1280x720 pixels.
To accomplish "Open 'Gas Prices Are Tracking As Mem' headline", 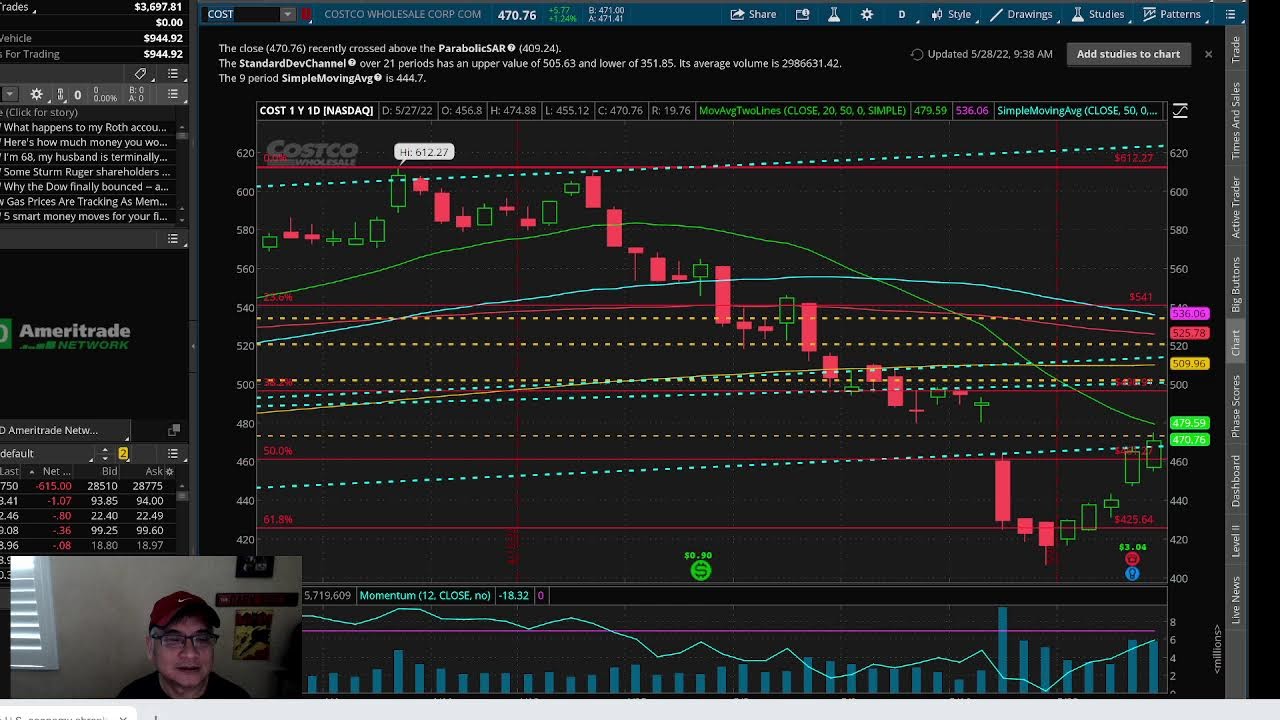I will (x=85, y=202).
